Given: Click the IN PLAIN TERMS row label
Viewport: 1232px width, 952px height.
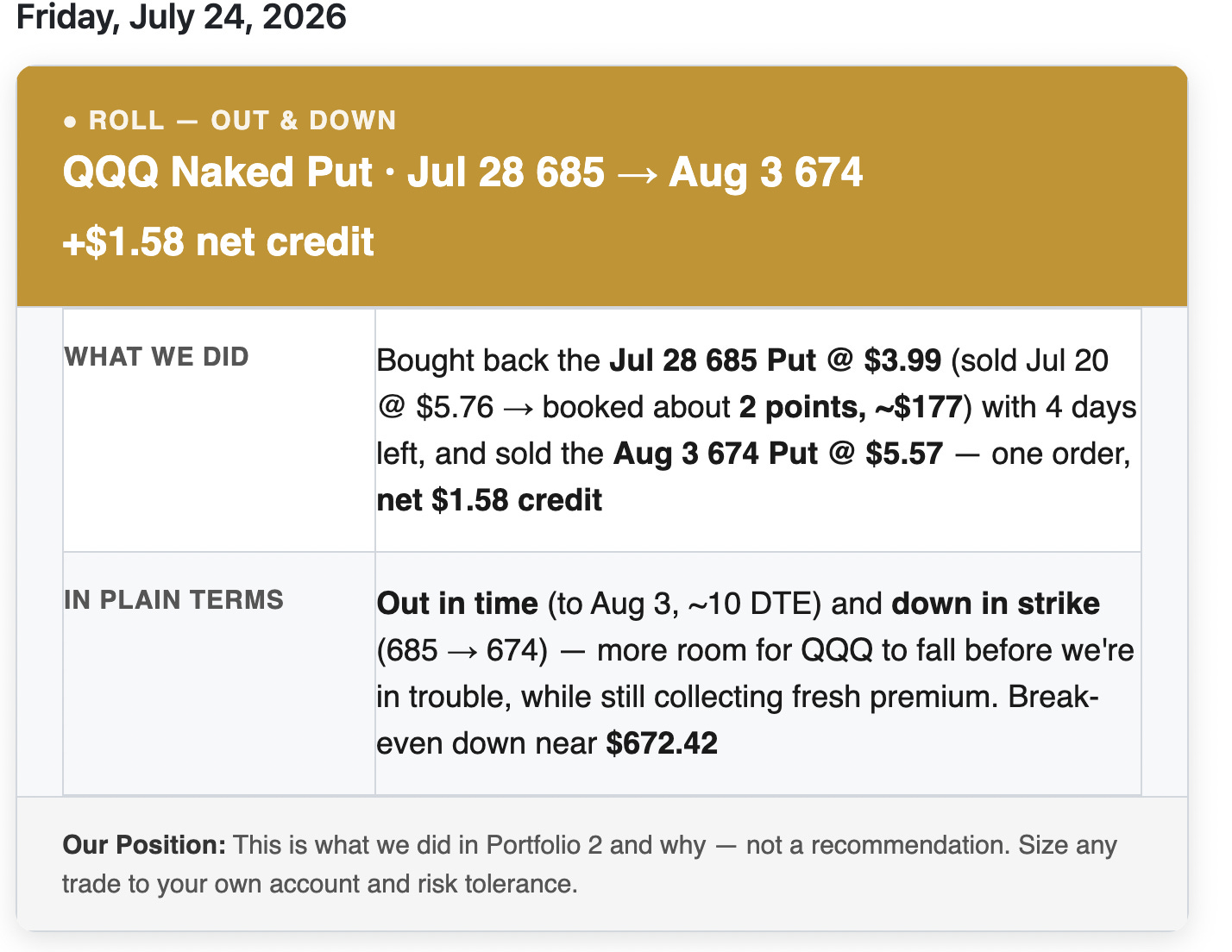Looking at the screenshot, I should click(173, 600).
